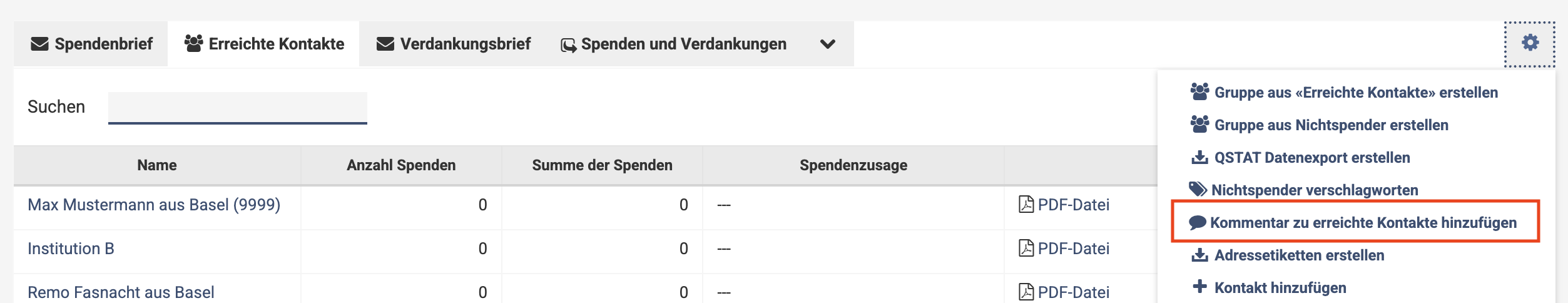
Task: Expand the chevron dropdown after the tabs
Action: click(x=827, y=44)
